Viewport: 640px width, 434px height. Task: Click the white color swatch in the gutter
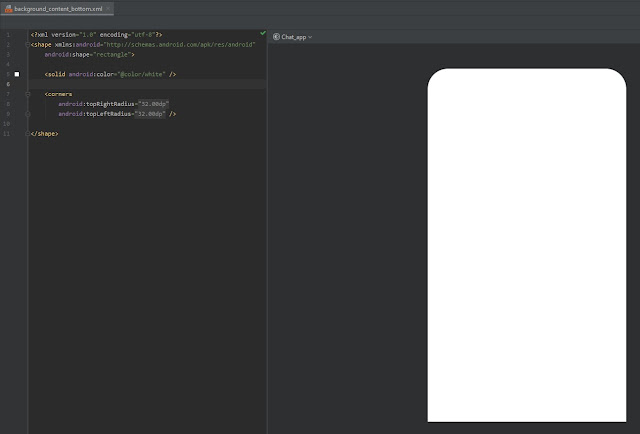(17, 74)
